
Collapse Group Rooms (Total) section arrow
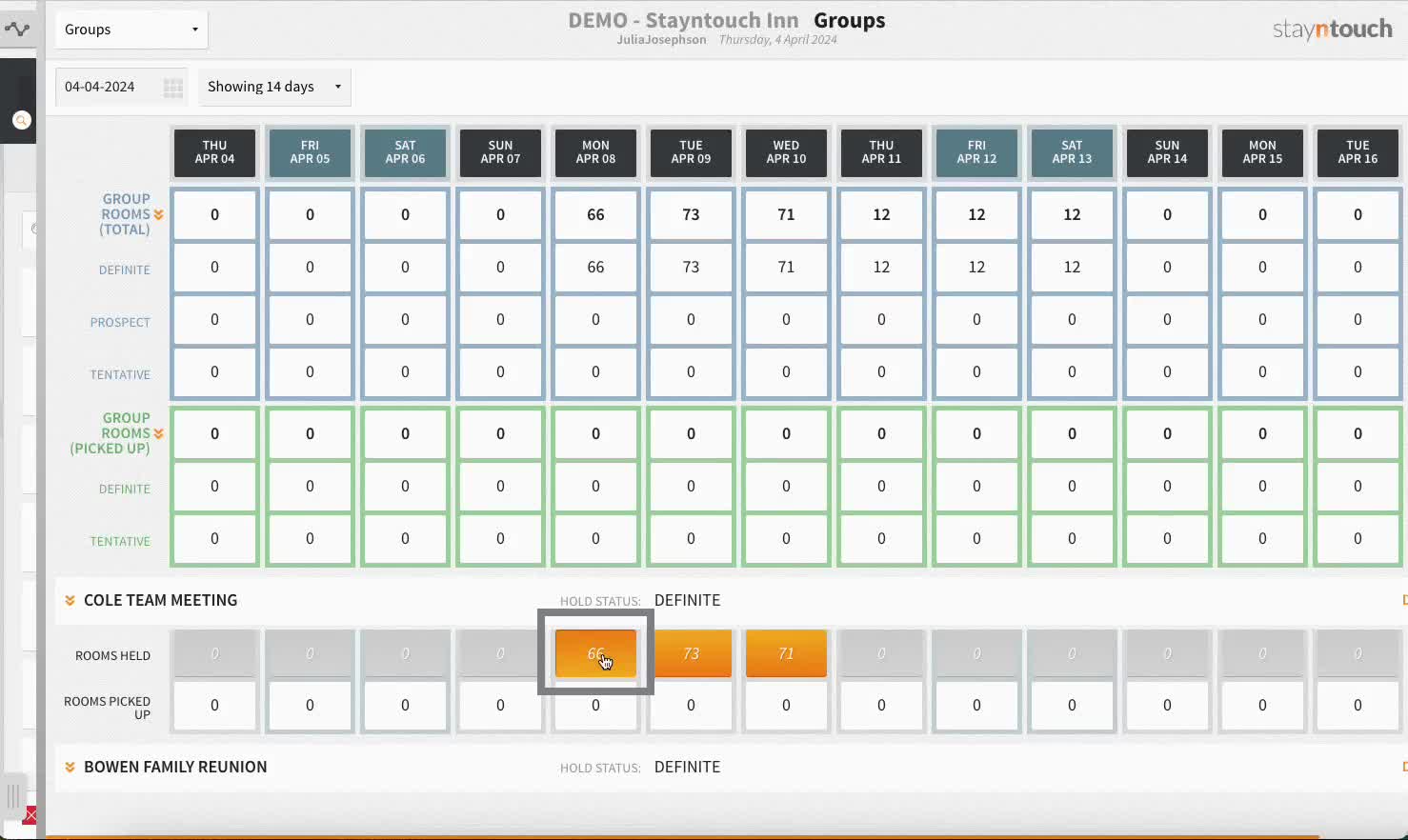click(x=159, y=215)
